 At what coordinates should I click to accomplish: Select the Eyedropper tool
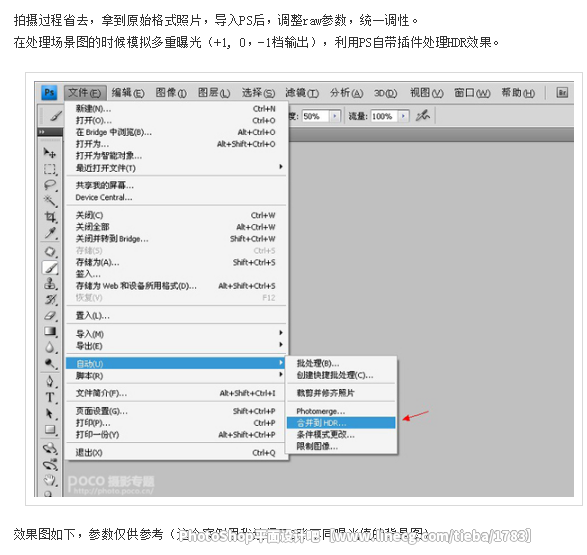tap(50, 233)
